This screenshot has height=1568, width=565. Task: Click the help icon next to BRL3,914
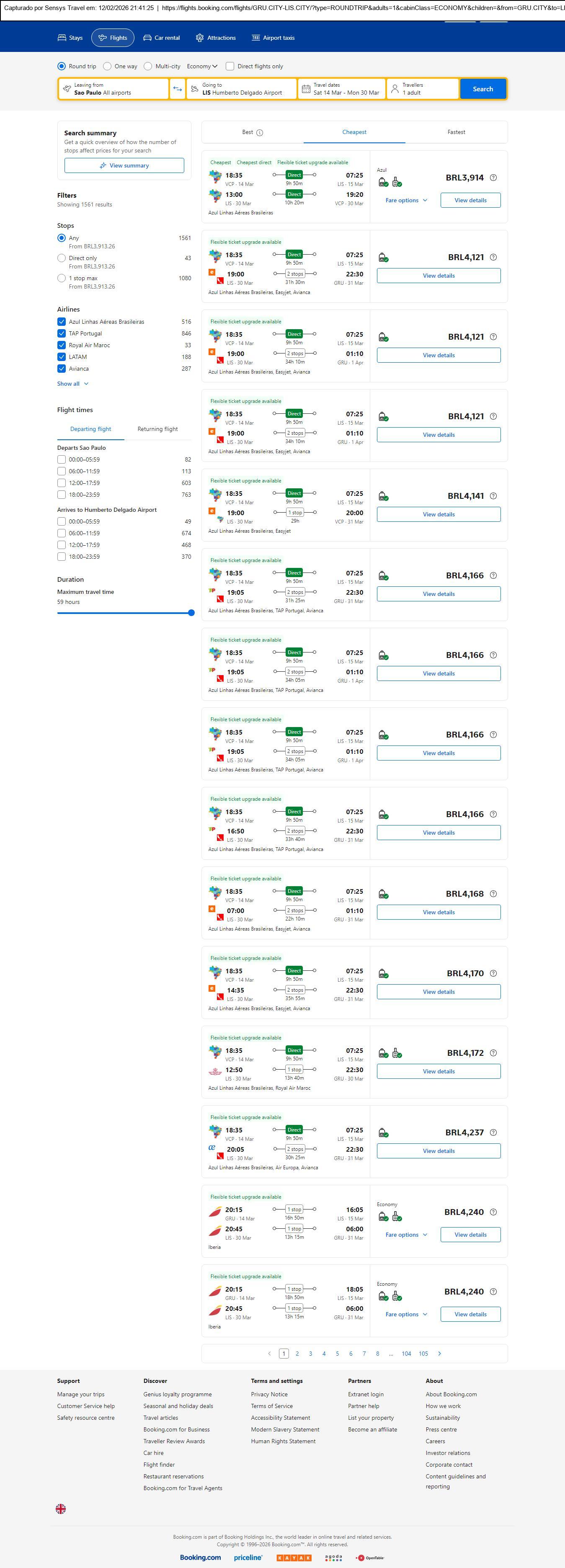click(x=493, y=178)
